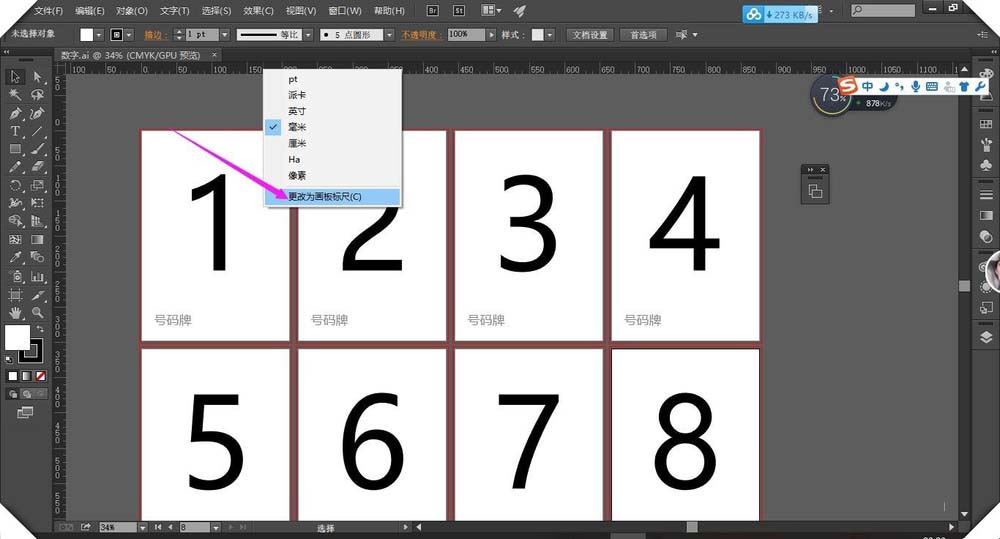Viewport: 1000px width, 539px height.
Task: Reset to default fill and stroke
Action: pyautogui.click(x=9, y=360)
